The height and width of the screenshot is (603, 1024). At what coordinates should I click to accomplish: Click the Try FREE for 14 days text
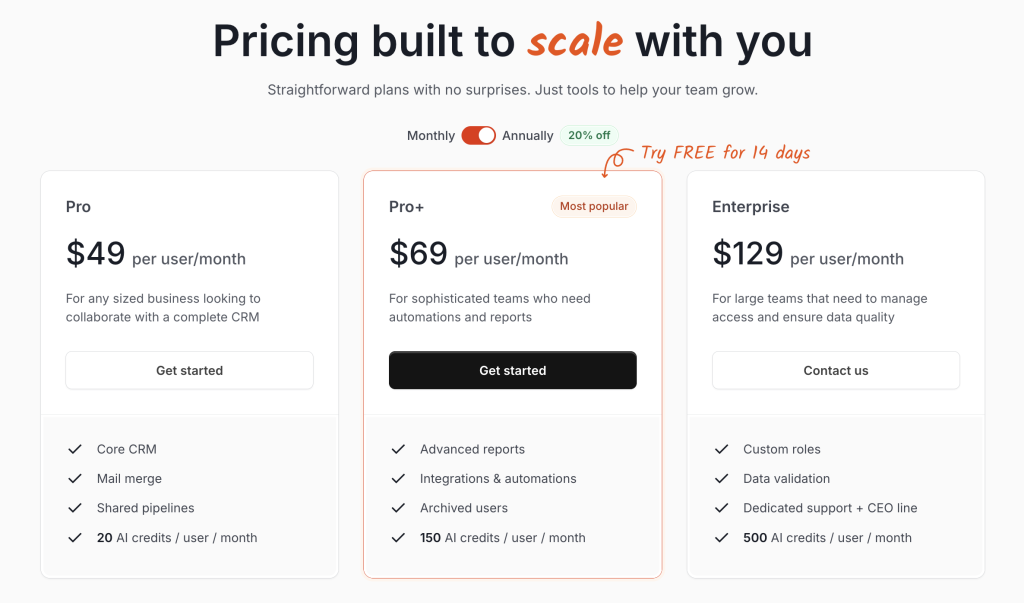pos(725,153)
